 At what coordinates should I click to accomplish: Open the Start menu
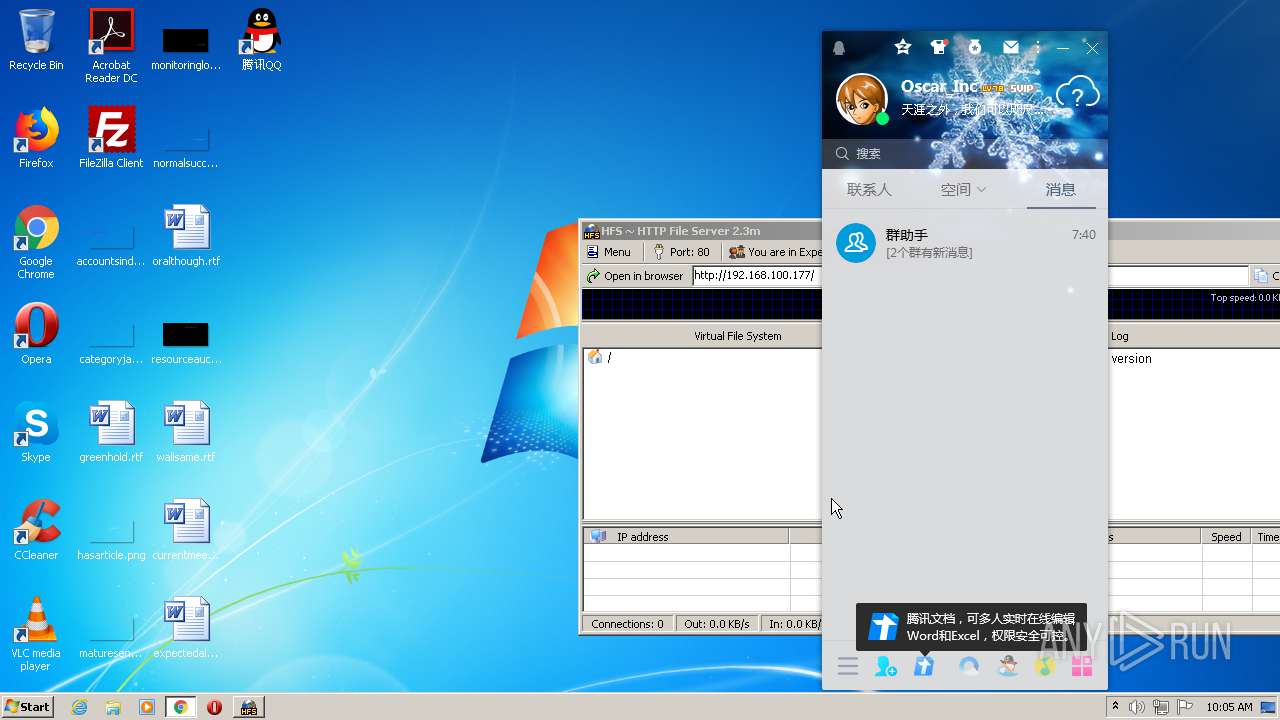click(x=28, y=706)
